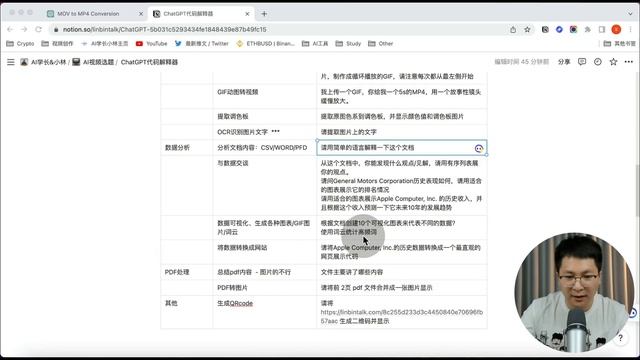
Task: Open the browser side panel icon
Action: click(x=602, y=29)
